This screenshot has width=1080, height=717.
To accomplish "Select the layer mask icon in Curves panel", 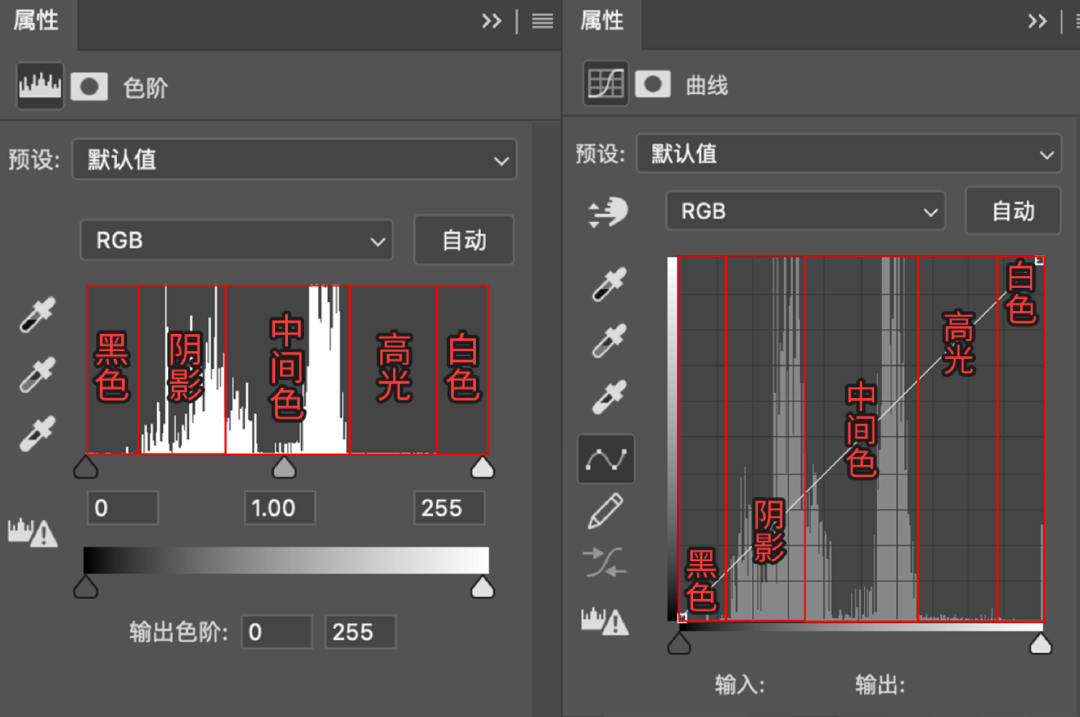I will coord(653,85).
